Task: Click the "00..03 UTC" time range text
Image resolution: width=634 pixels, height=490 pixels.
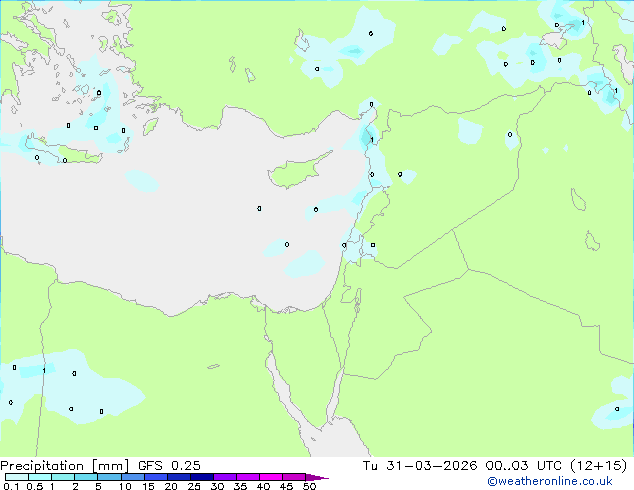Action: click(x=524, y=466)
